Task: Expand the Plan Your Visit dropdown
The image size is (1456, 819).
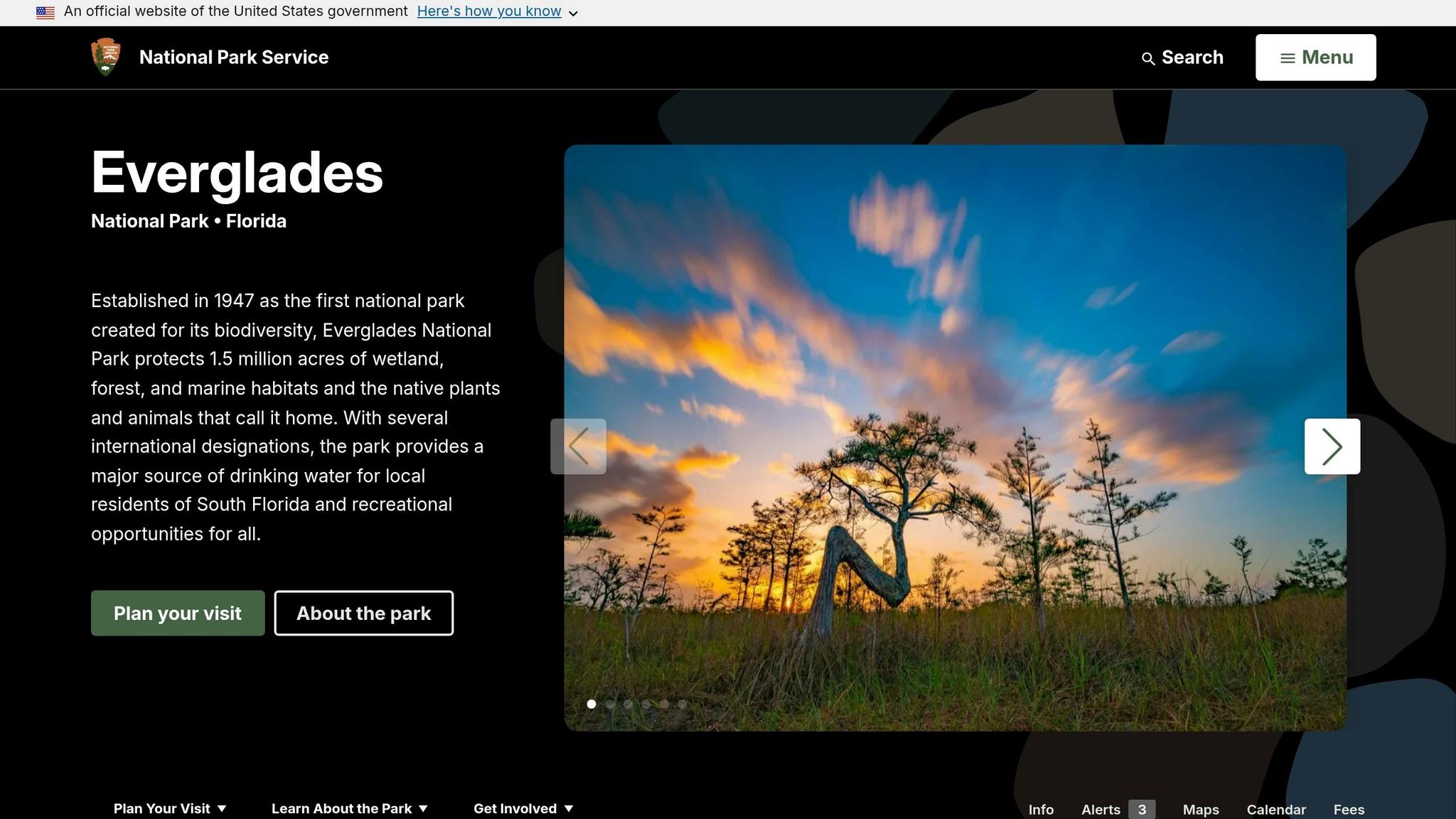Action: pyautogui.click(x=170, y=808)
